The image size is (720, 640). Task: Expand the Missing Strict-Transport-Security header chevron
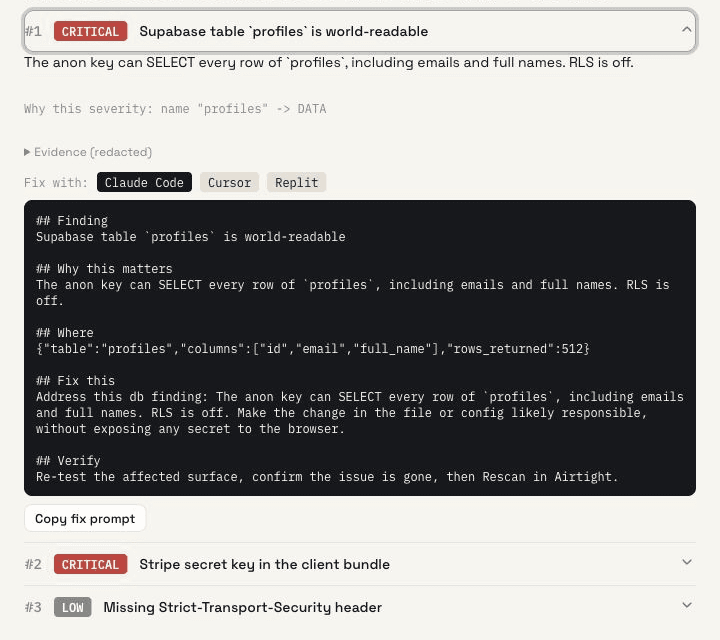click(686, 606)
